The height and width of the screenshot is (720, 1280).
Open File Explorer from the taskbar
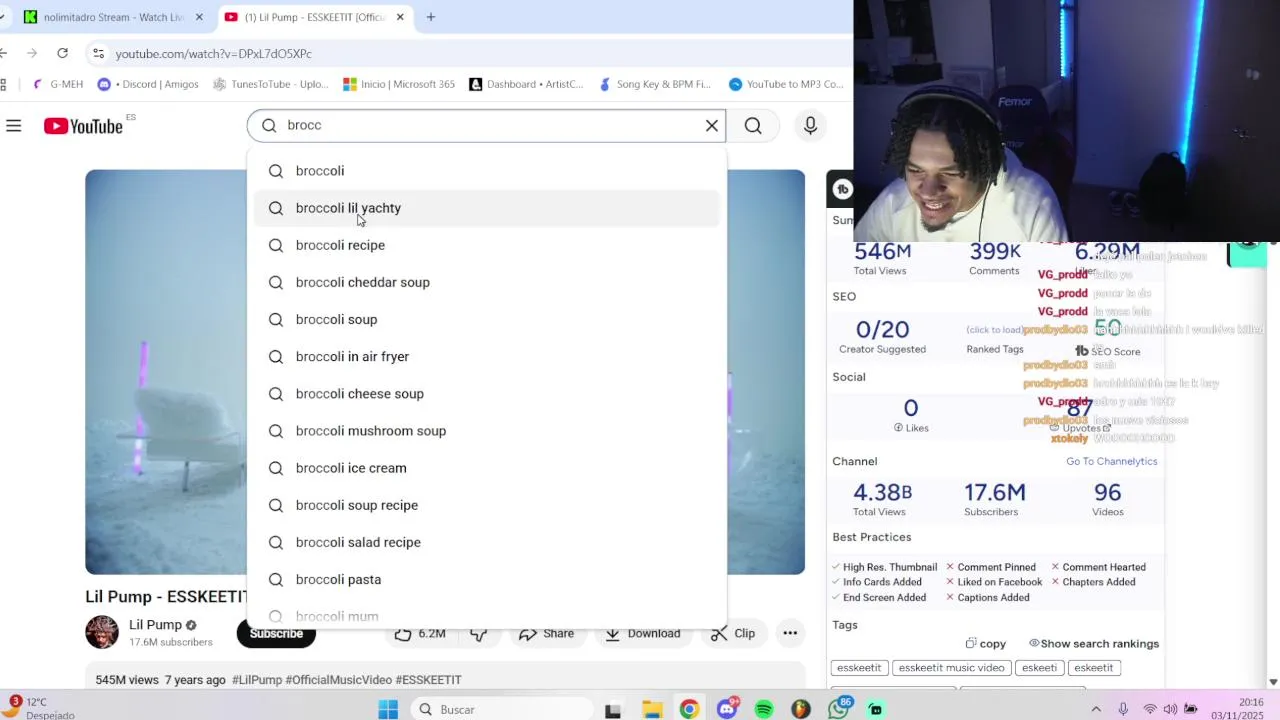pos(652,710)
